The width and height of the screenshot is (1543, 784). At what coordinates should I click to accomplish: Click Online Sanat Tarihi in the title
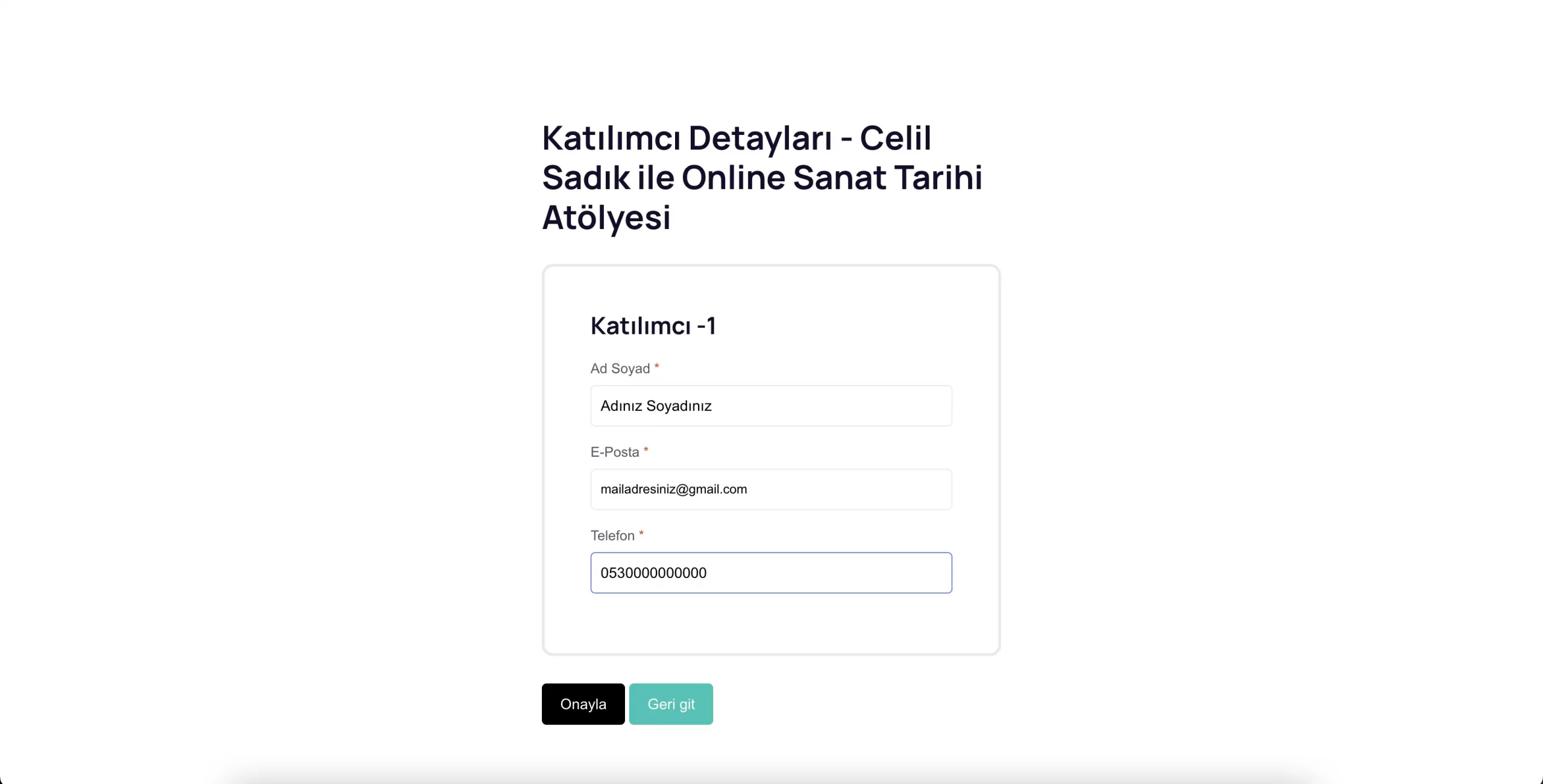[832, 178]
